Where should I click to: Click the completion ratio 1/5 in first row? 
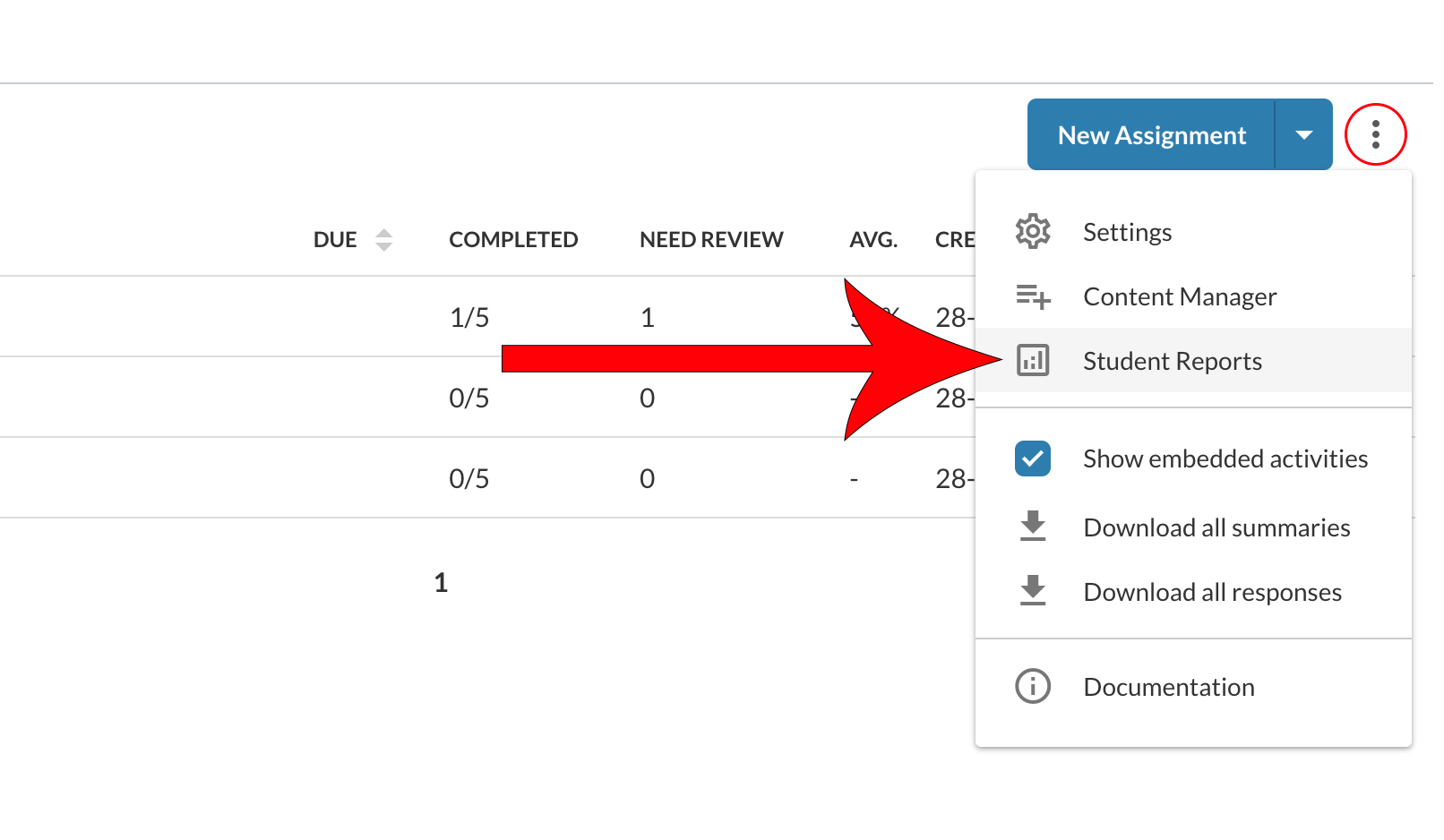[469, 316]
